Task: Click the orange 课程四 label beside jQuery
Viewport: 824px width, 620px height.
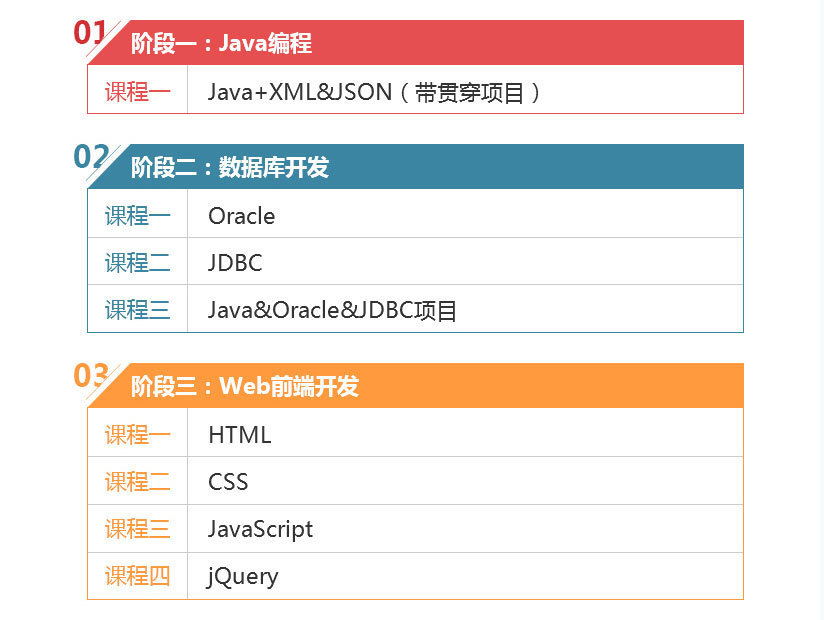Action: coord(138,576)
